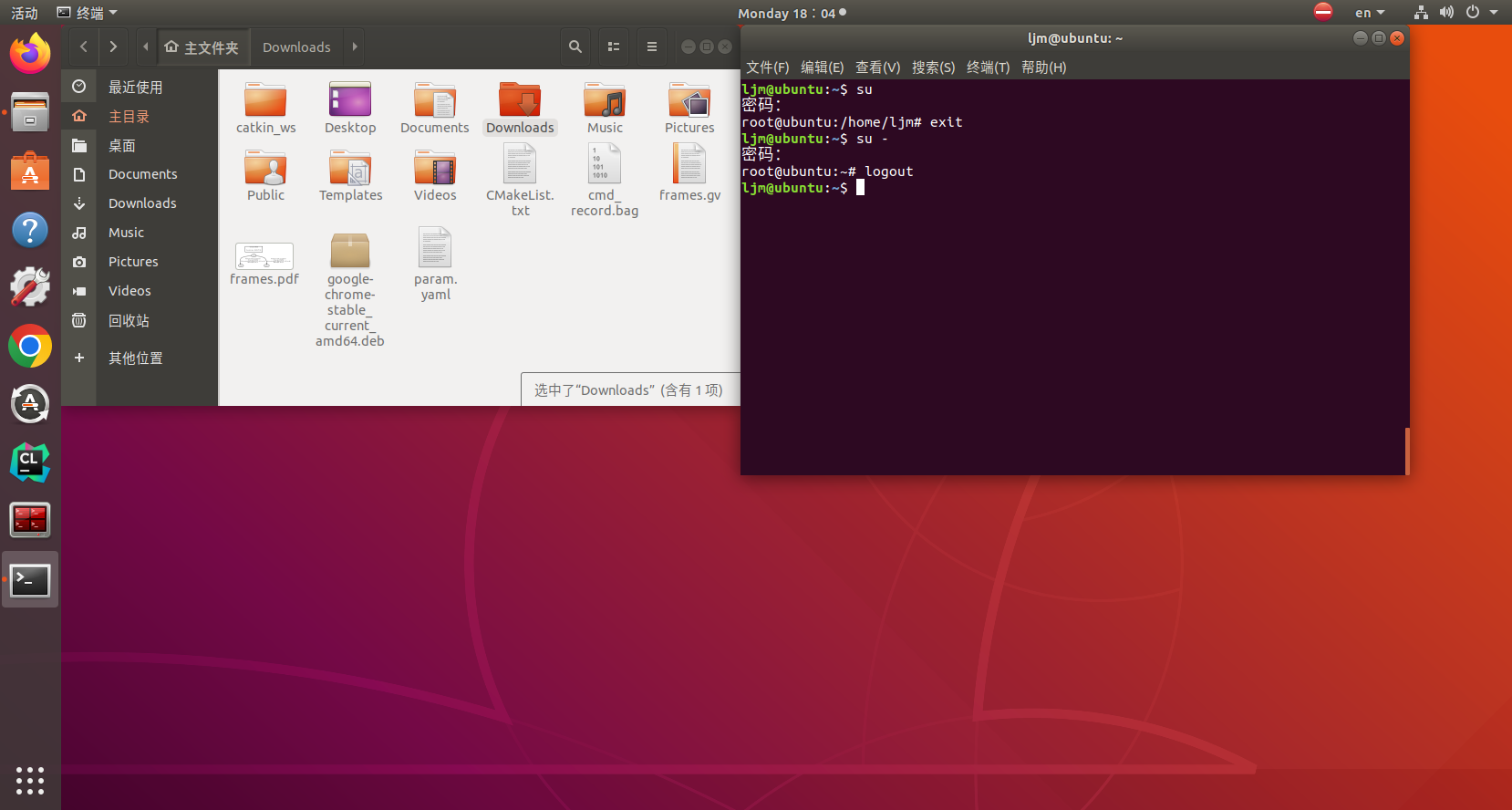Open Documents in the sidebar

(139, 174)
